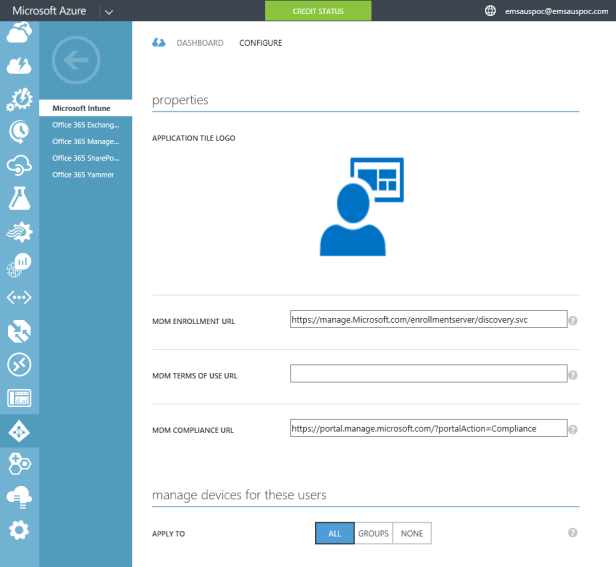Click help icon next to Apply To
Viewport: 616px width, 567px height.
click(x=573, y=533)
